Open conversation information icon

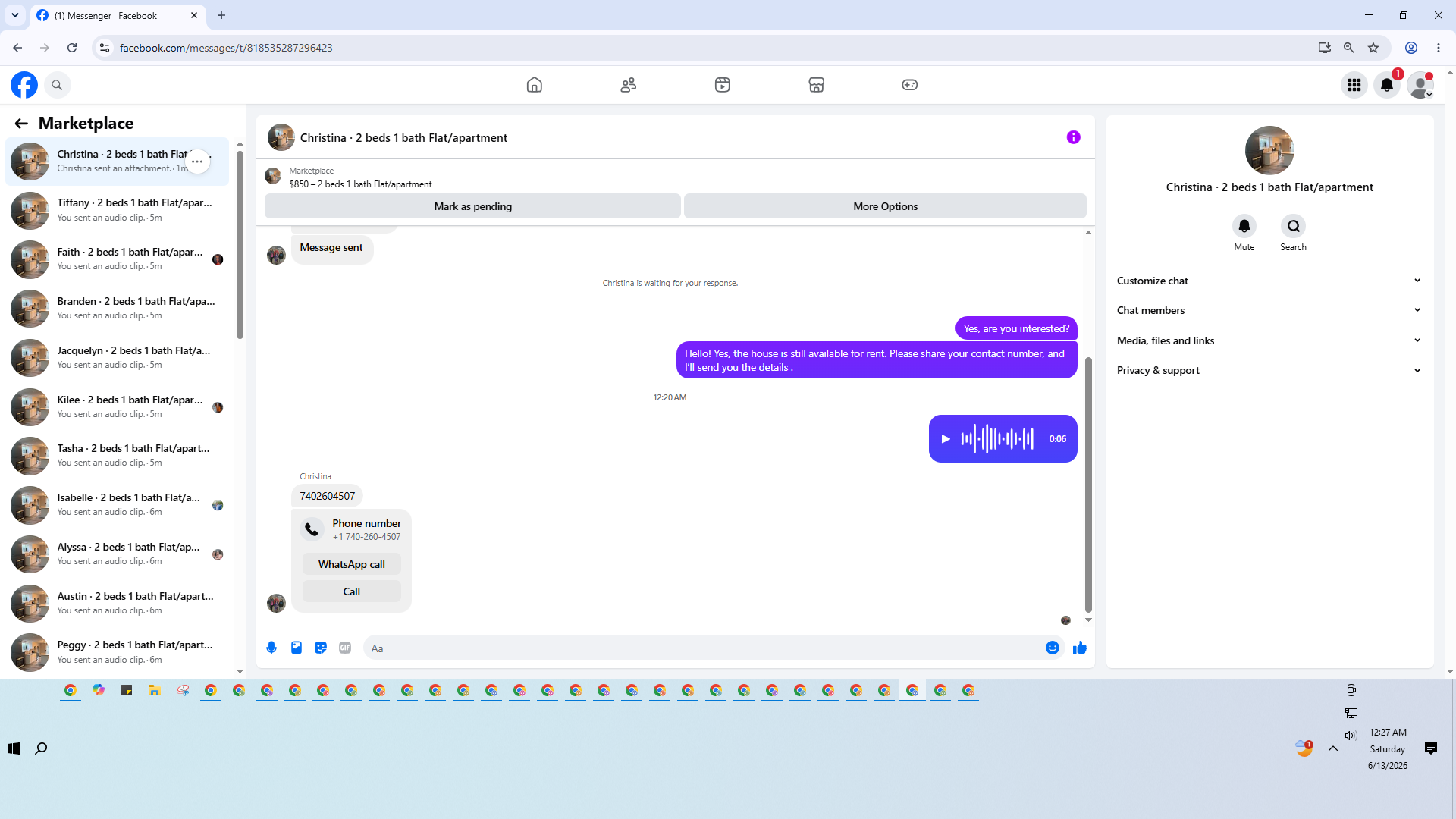pos(1074,137)
